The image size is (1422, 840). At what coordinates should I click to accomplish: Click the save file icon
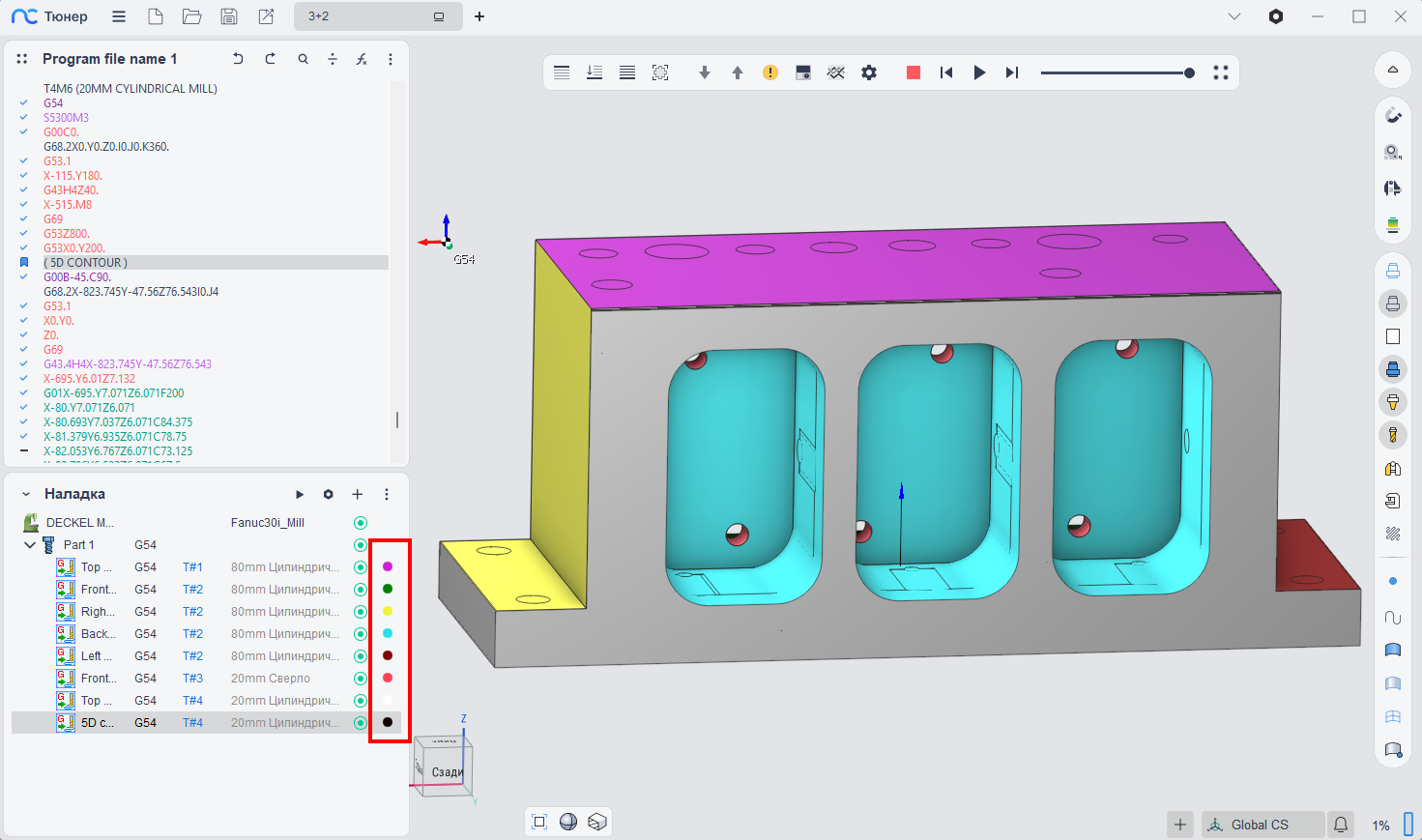(229, 16)
